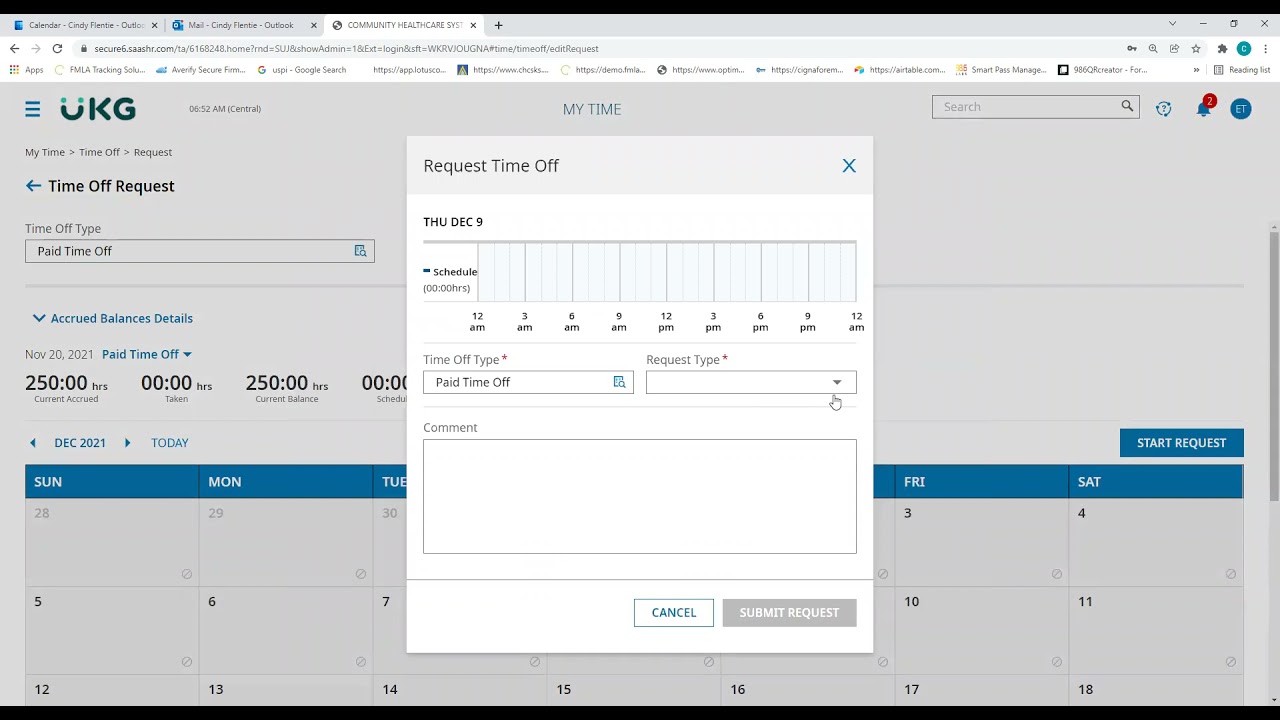Open password key icon in address bar
The image size is (1280, 720).
pos(1132,48)
